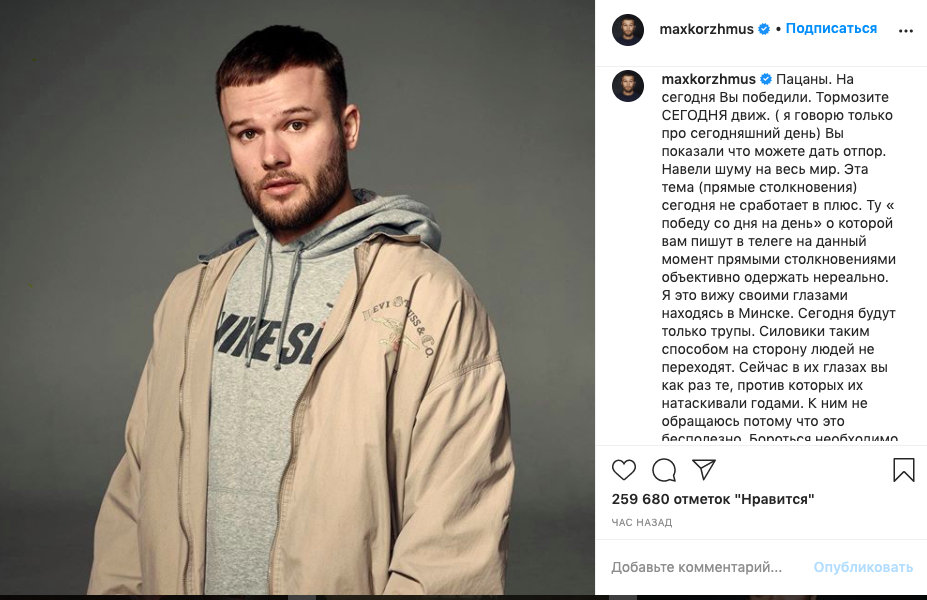Like the post with the heart icon
927x600 pixels.
point(624,470)
